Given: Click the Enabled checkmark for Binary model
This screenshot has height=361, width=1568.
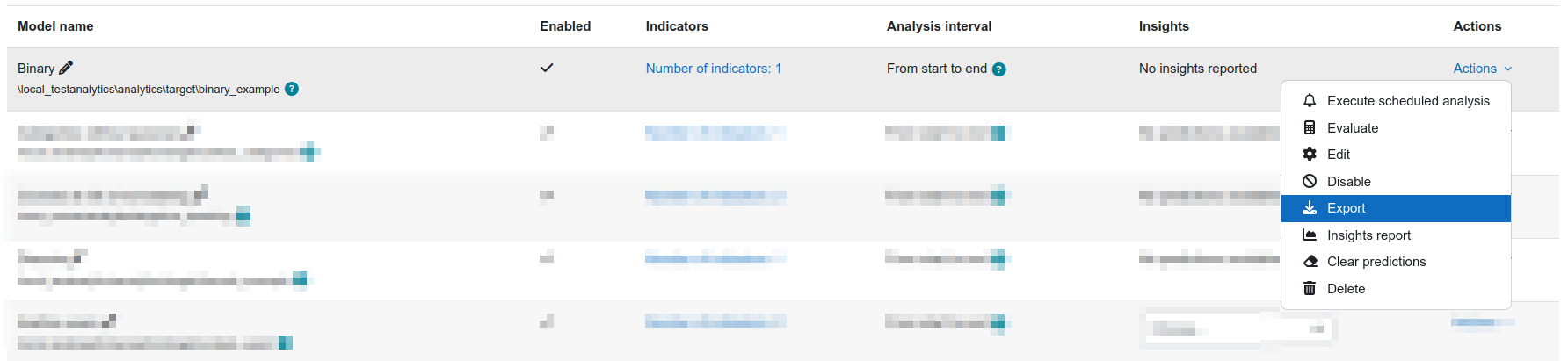Looking at the screenshot, I should pos(547,68).
